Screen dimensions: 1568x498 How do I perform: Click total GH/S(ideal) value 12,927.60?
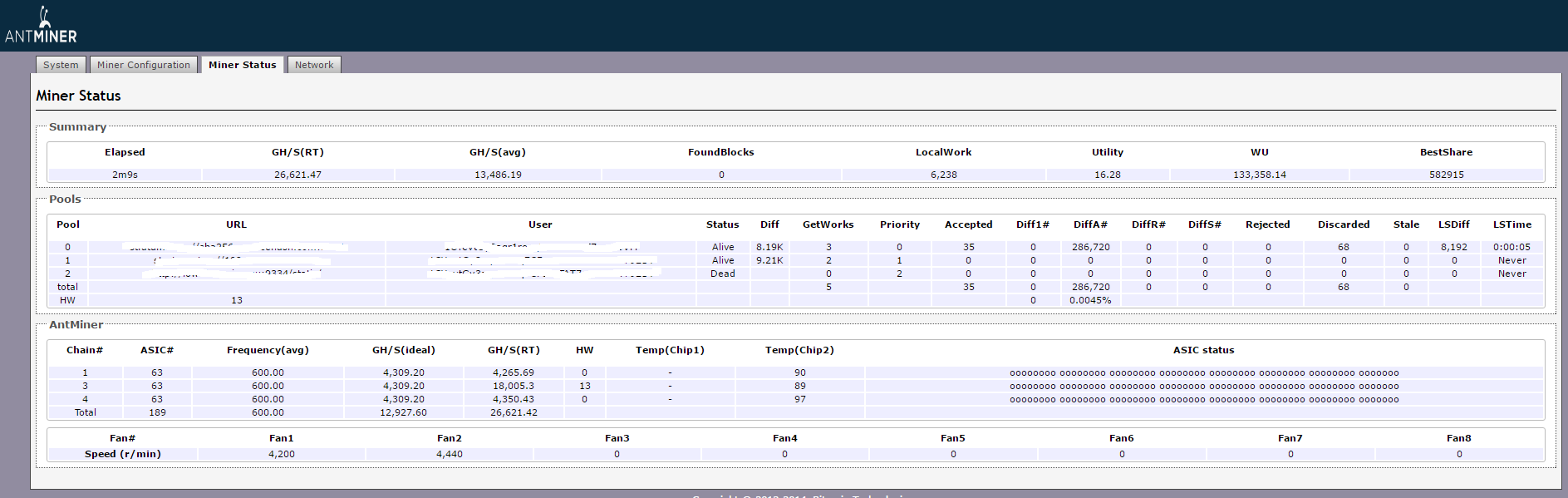click(x=403, y=412)
